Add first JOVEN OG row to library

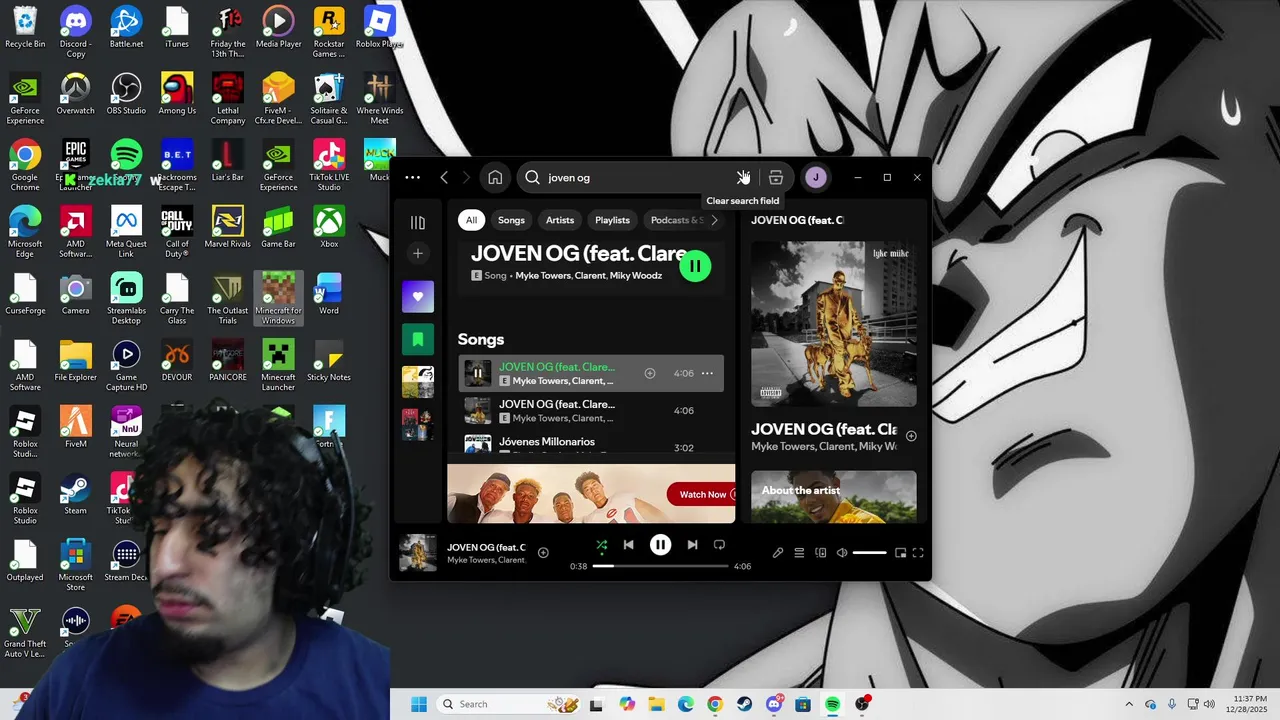tap(650, 373)
